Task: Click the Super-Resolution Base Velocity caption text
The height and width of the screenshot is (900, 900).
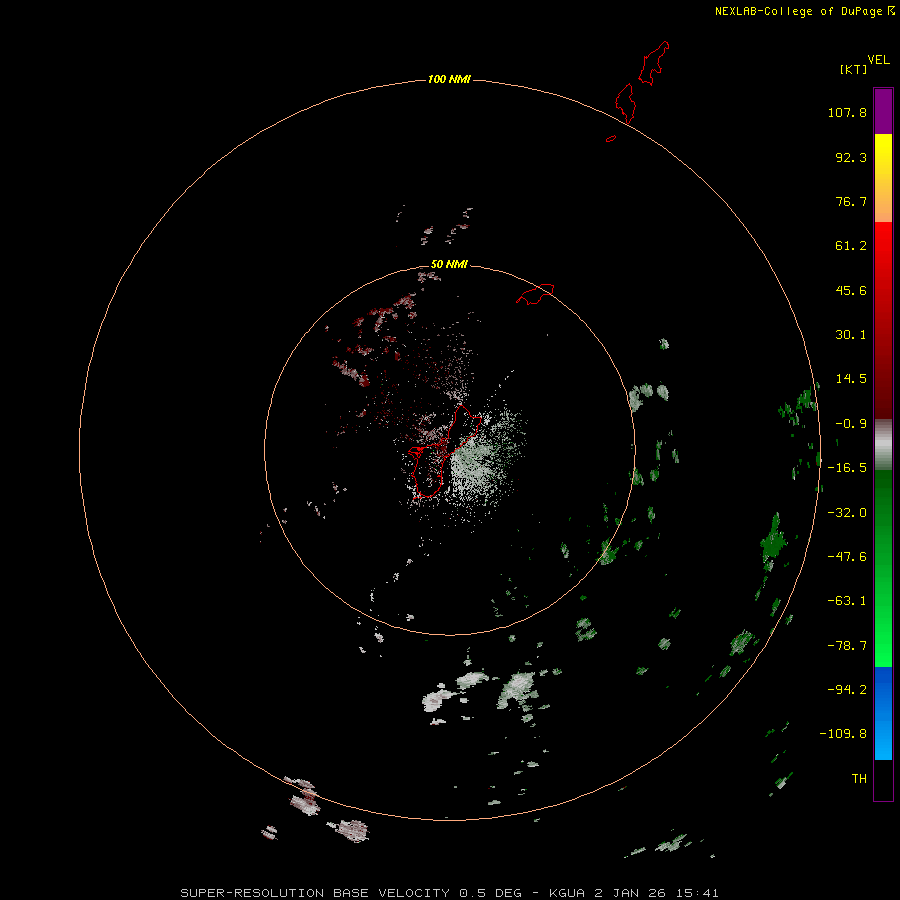Action: (x=449, y=893)
